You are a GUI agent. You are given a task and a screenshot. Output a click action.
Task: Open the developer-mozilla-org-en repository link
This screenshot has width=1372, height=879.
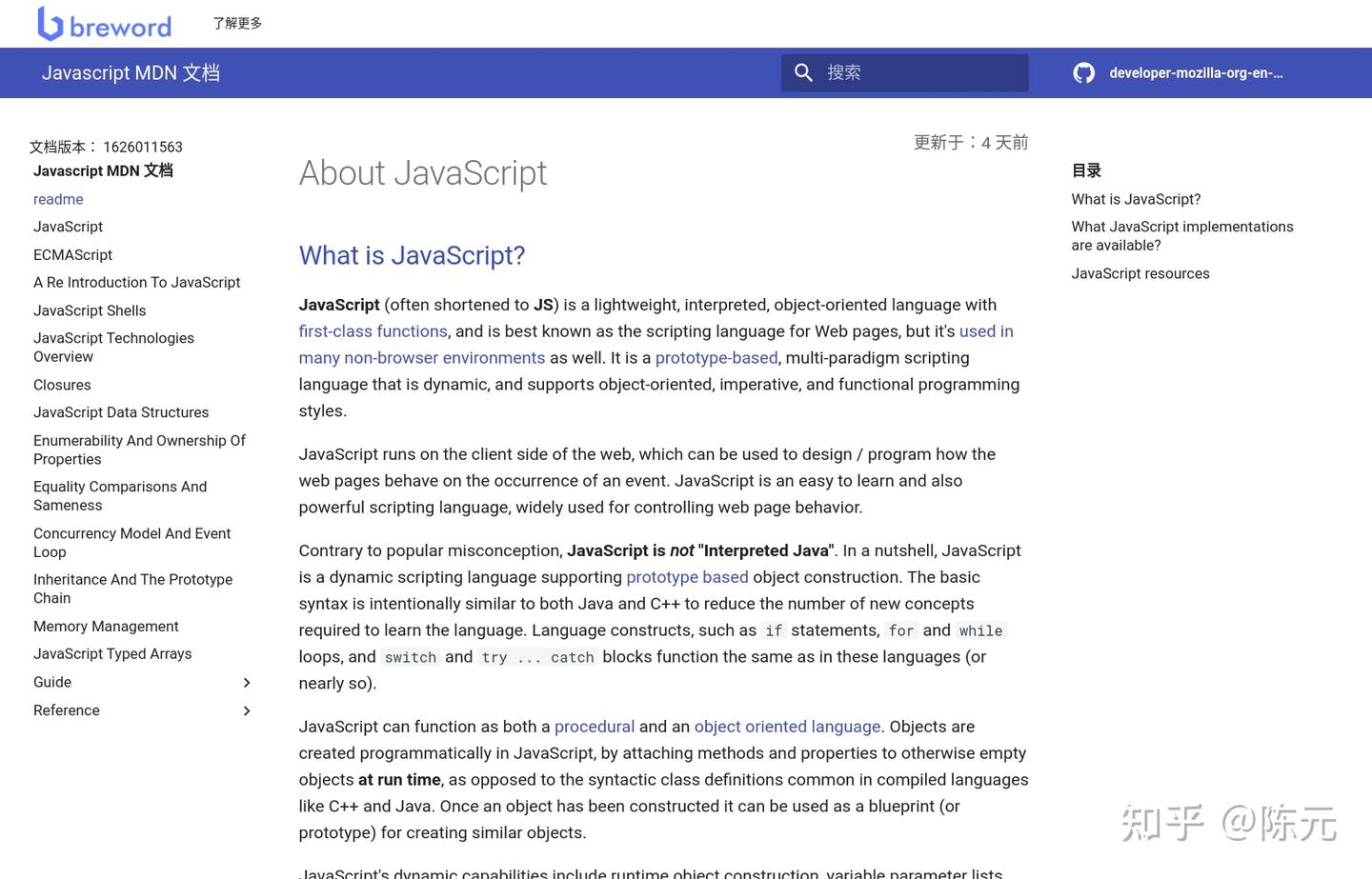click(1196, 72)
